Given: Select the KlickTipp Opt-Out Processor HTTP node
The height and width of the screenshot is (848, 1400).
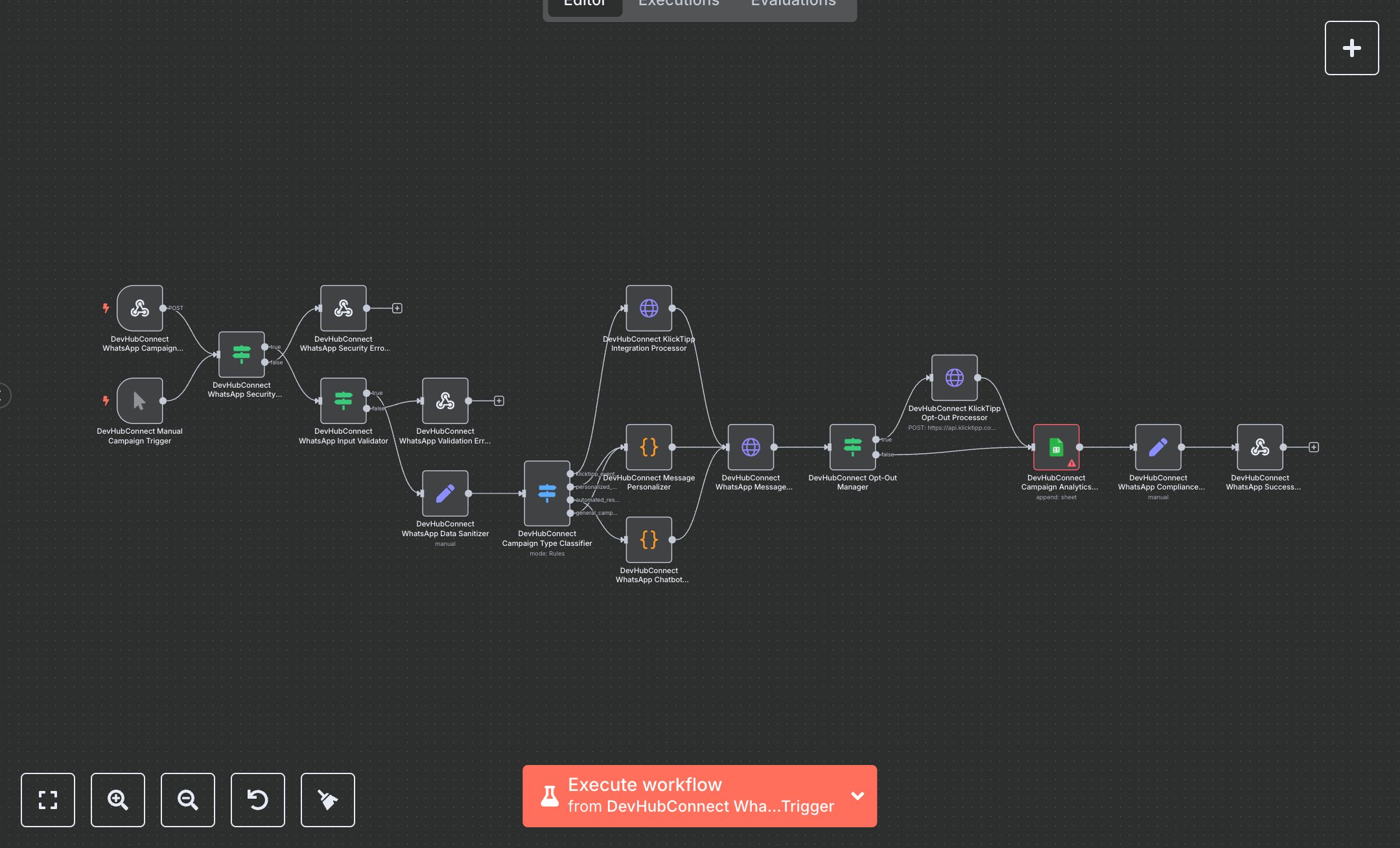Looking at the screenshot, I should (x=954, y=378).
